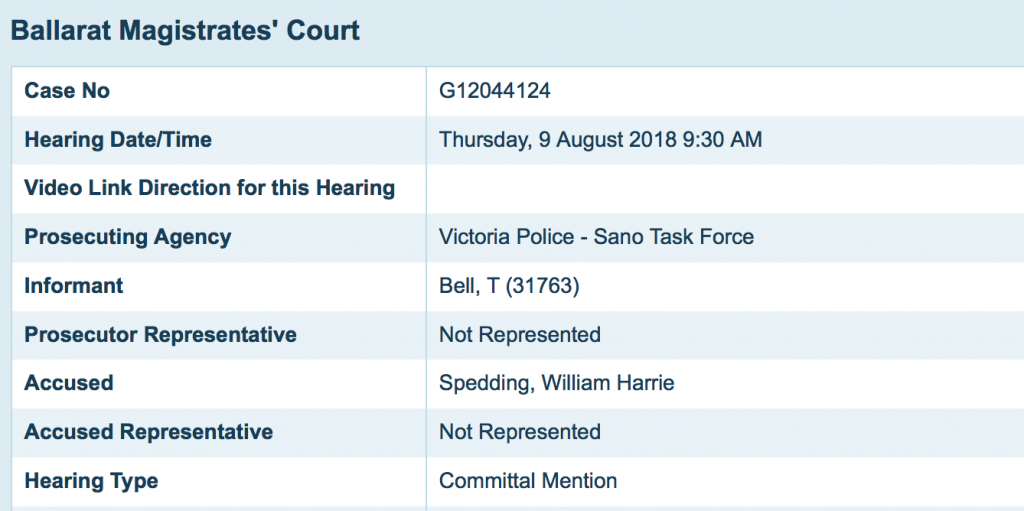
Task: Click informant name Bell, T (31763)
Action: click(x=509, y=286)
